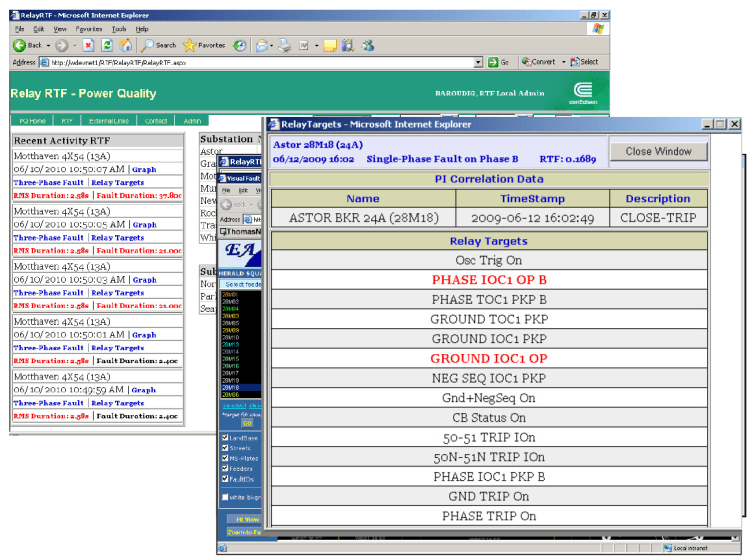Click the Stop loading icon
The image size is (750, 558).
pyautogui.click(x=89, y=45)
